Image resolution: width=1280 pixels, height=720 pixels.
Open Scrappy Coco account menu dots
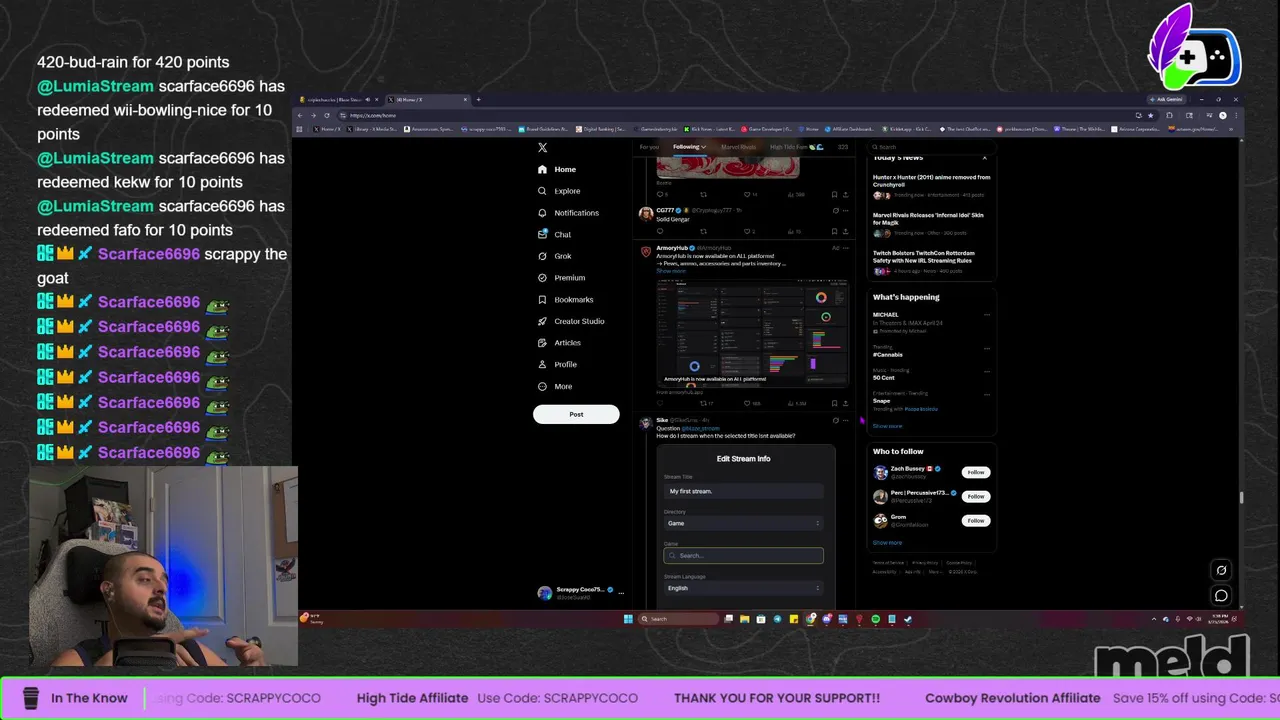coord(621,593)
